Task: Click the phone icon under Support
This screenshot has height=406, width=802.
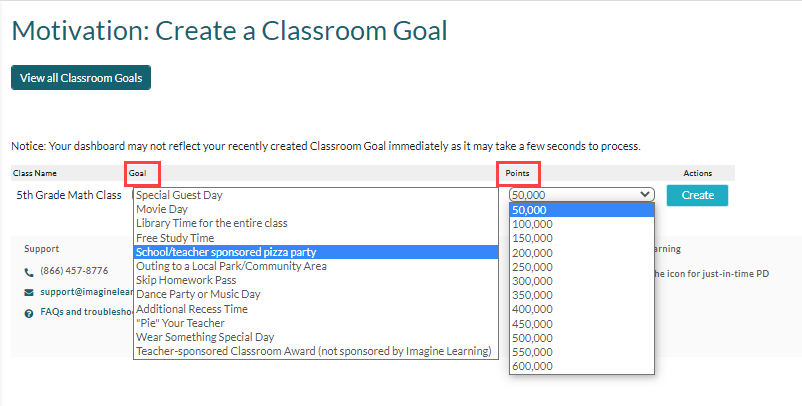Action: pos(29,273)
